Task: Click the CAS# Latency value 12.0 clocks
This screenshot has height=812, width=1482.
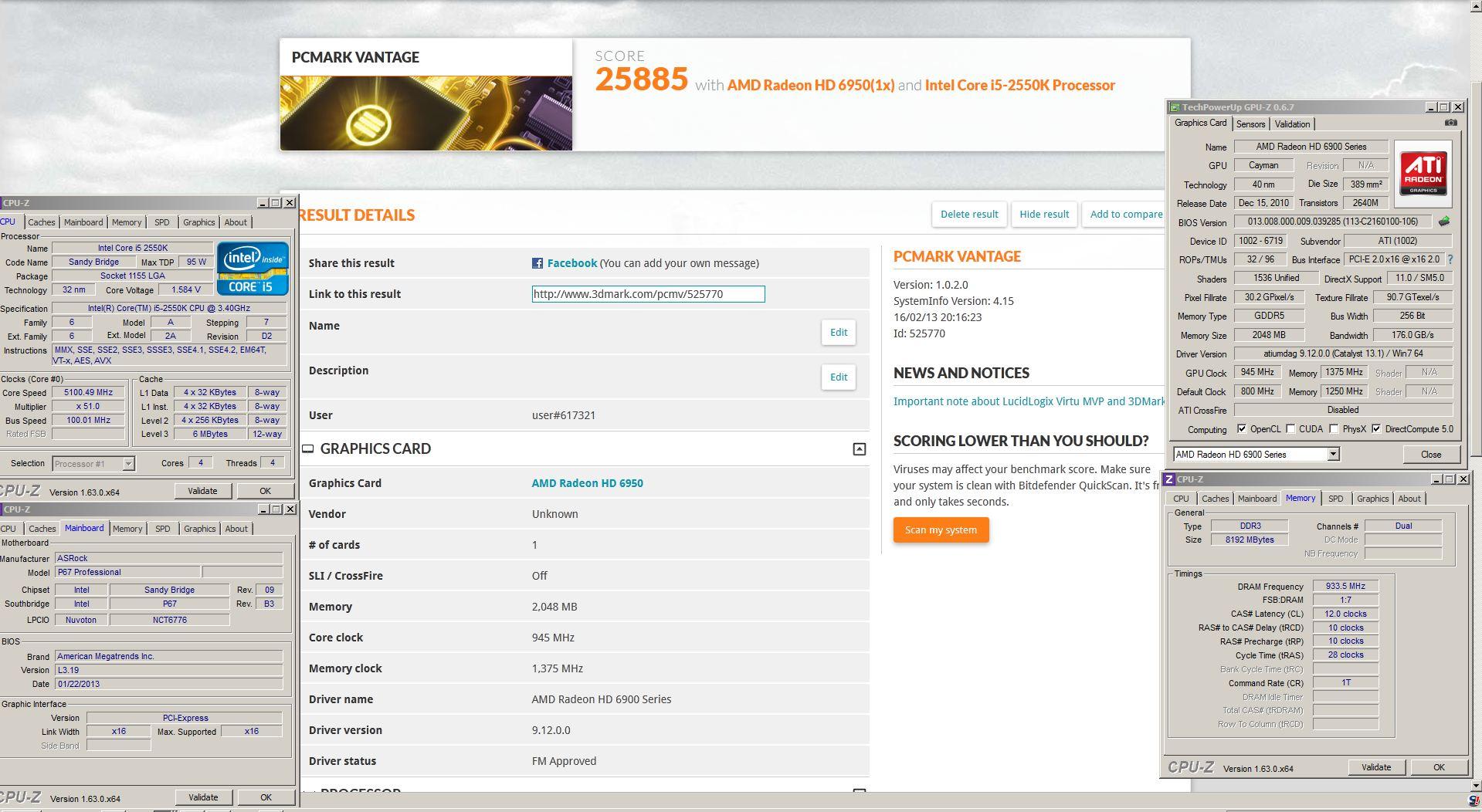Action: click(1345, 614)
